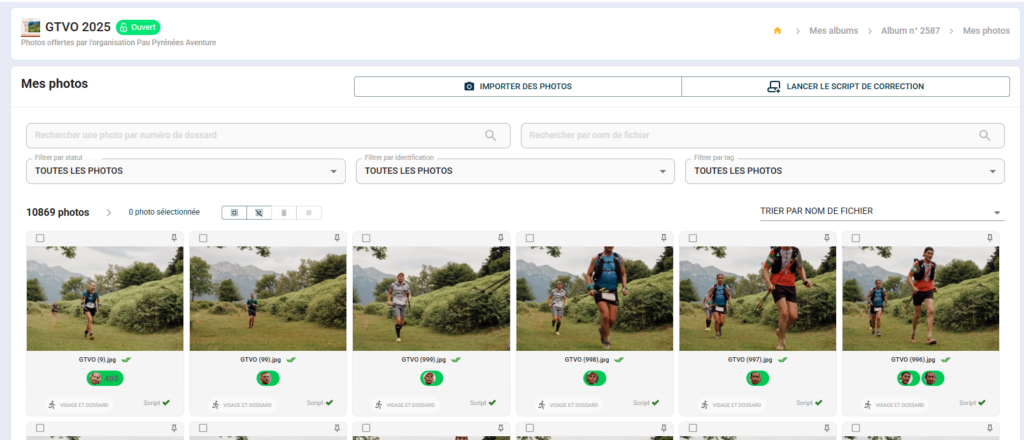Expand the Filtrer par identification dropdown
This screenshot has width=1024, height=440.
(515, 171)
